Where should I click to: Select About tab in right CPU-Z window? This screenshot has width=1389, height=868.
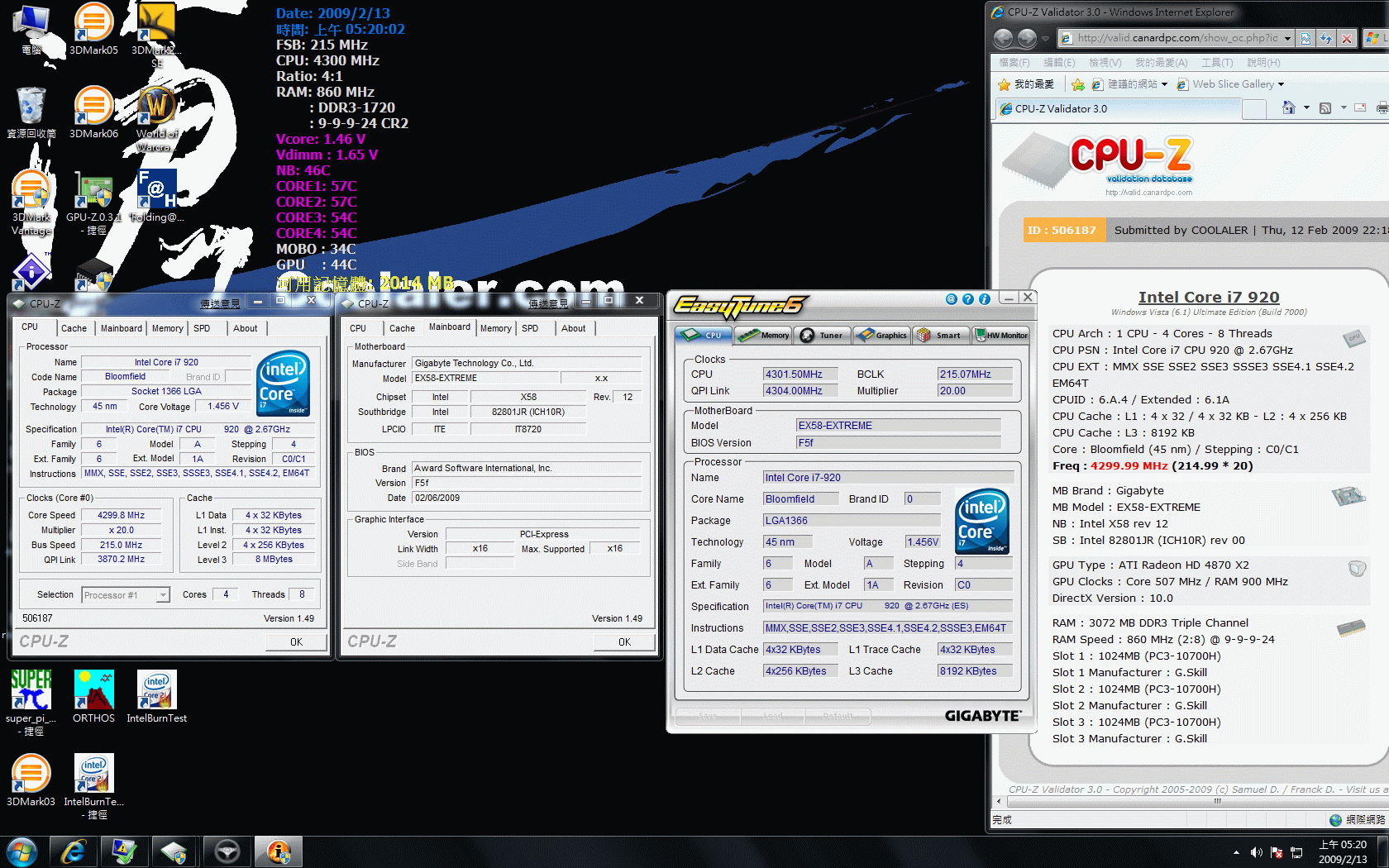[x=573, y=328]
